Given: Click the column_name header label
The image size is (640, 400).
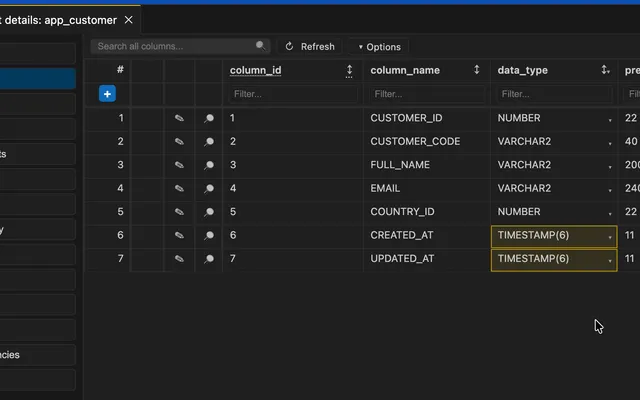Looking at the screenshot, I should click(x=405, y=70).
